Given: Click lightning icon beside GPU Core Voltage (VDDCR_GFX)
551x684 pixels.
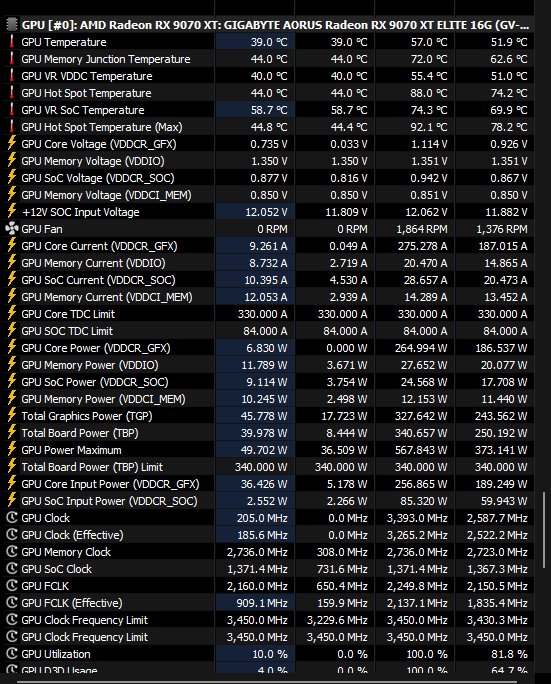Looking at the screenshot, I should pyautogui.click(x=12, y=144).
